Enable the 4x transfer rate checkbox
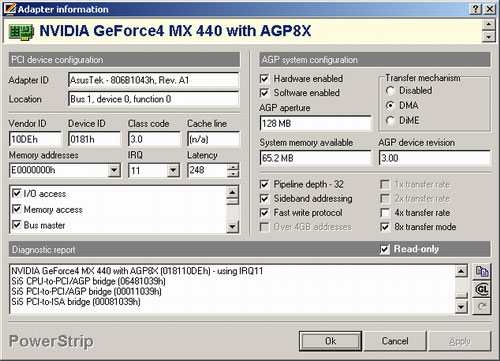 coord(385,213)
